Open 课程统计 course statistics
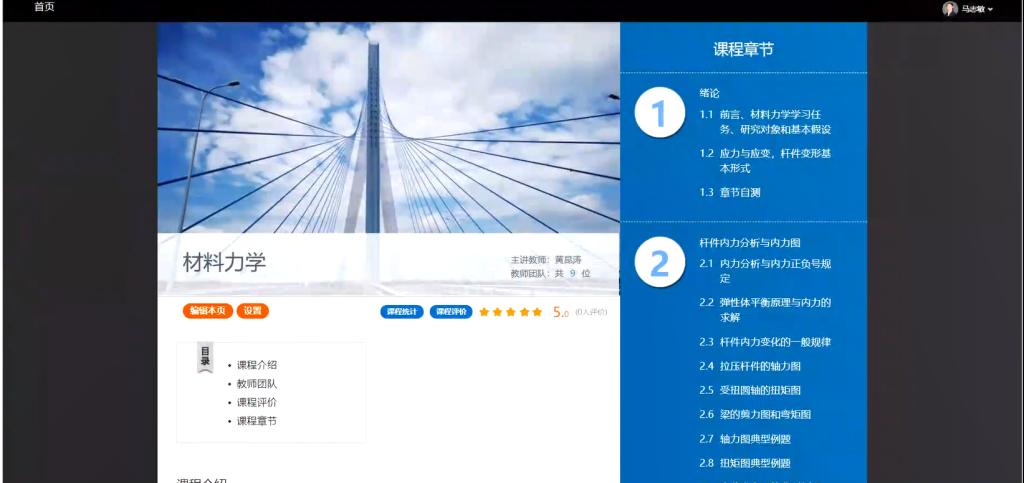 pos(402,312)
